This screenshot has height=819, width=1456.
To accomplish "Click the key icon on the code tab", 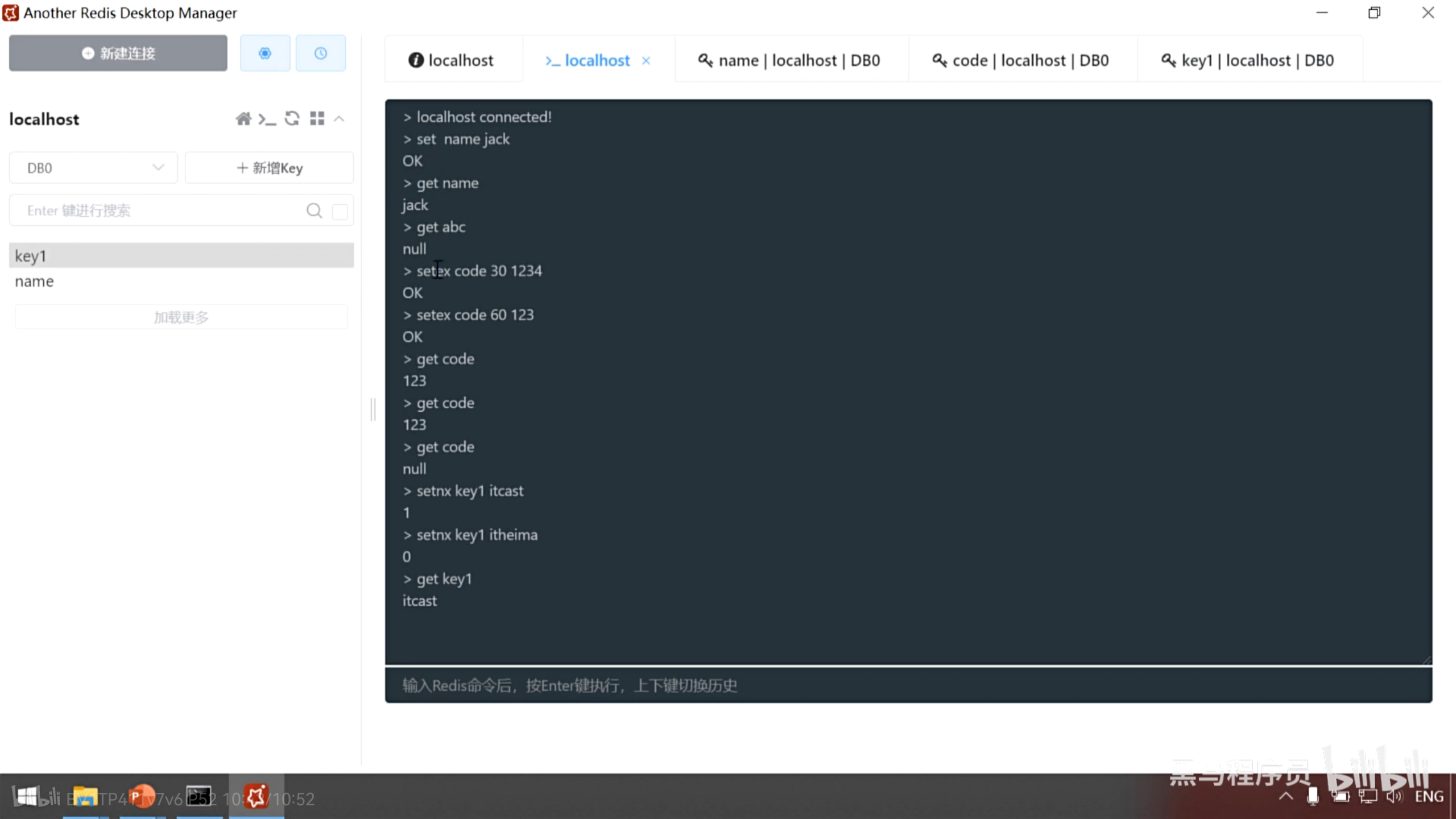I will 940,60.
